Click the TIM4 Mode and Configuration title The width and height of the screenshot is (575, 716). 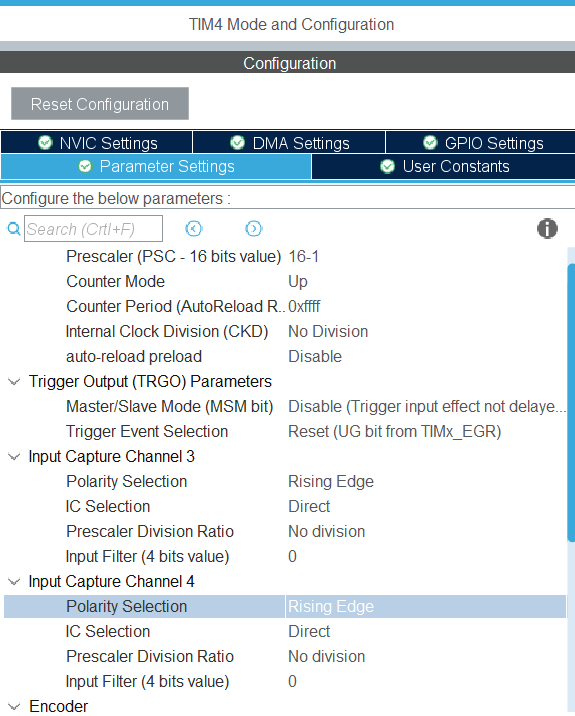click(291, 24)
